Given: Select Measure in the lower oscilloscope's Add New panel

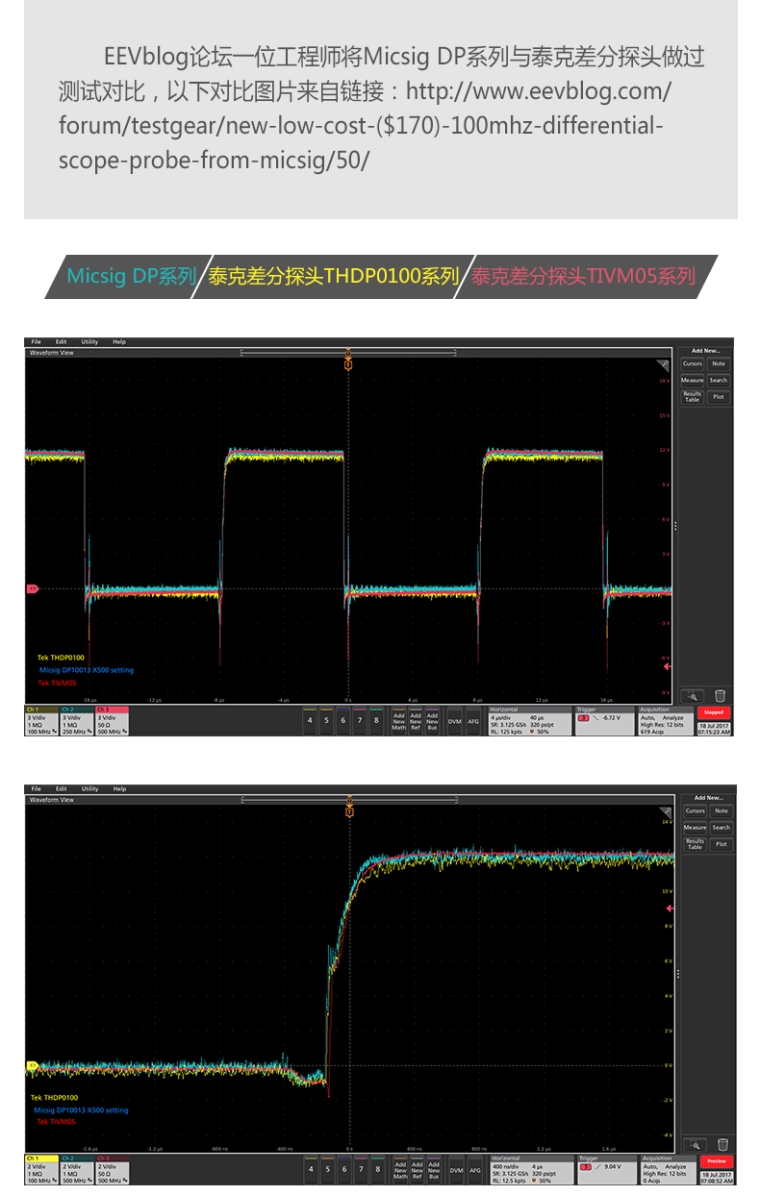Looking at the screenshot, I should coord(693,827).
